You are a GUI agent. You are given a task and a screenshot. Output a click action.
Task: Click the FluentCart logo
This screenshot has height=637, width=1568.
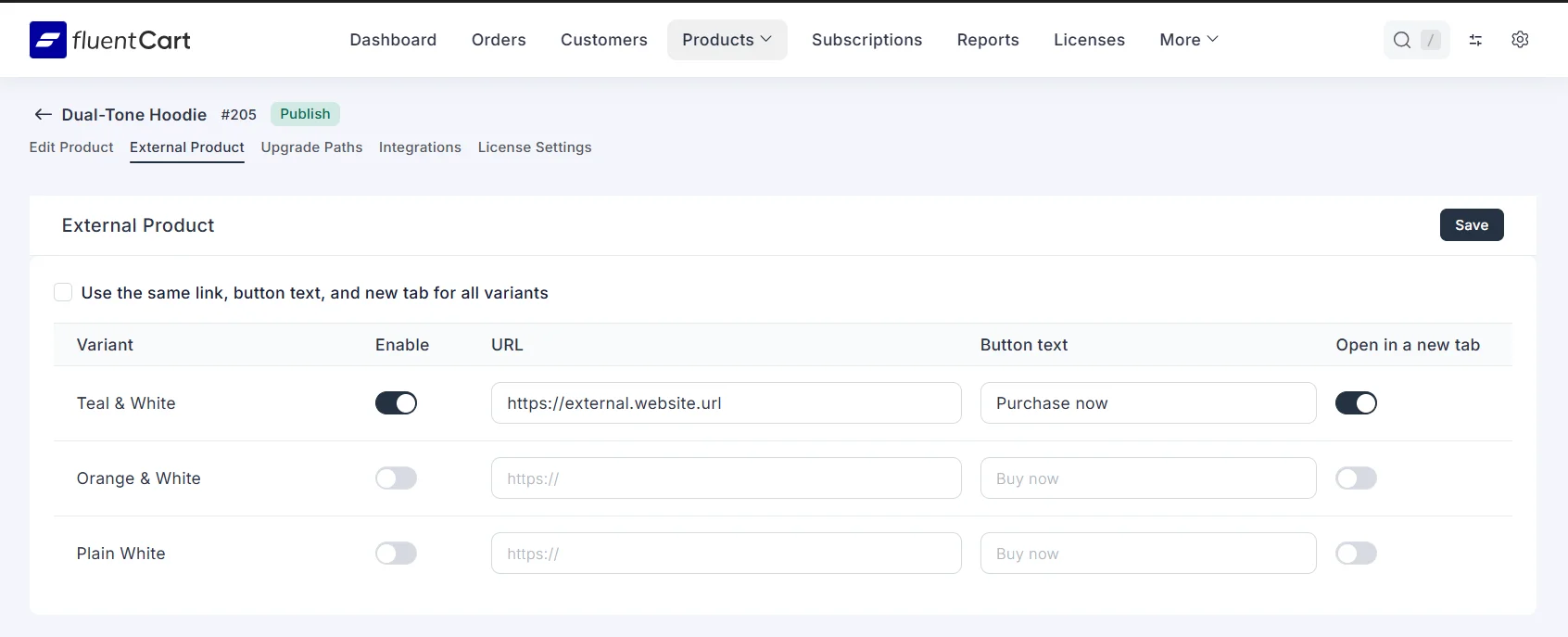coord(109,40)
